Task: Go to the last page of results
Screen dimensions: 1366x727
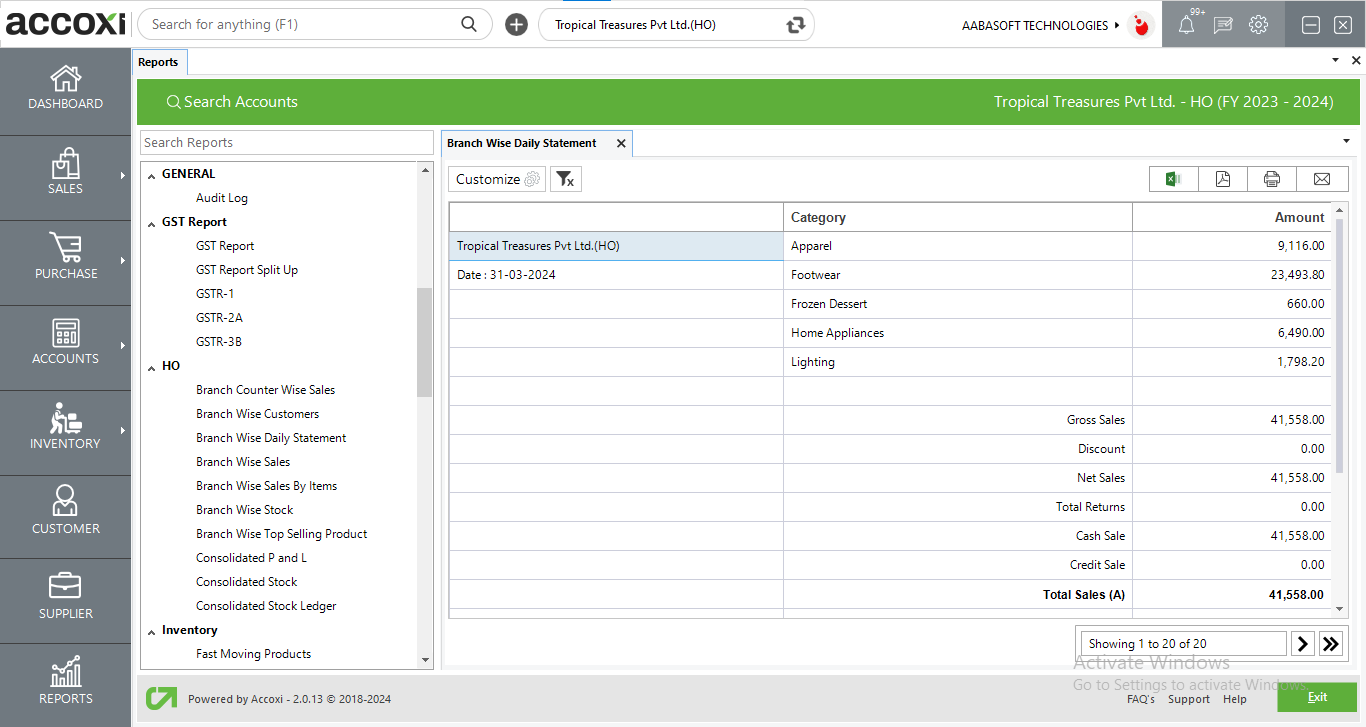Action: [x=1330, y=644]
